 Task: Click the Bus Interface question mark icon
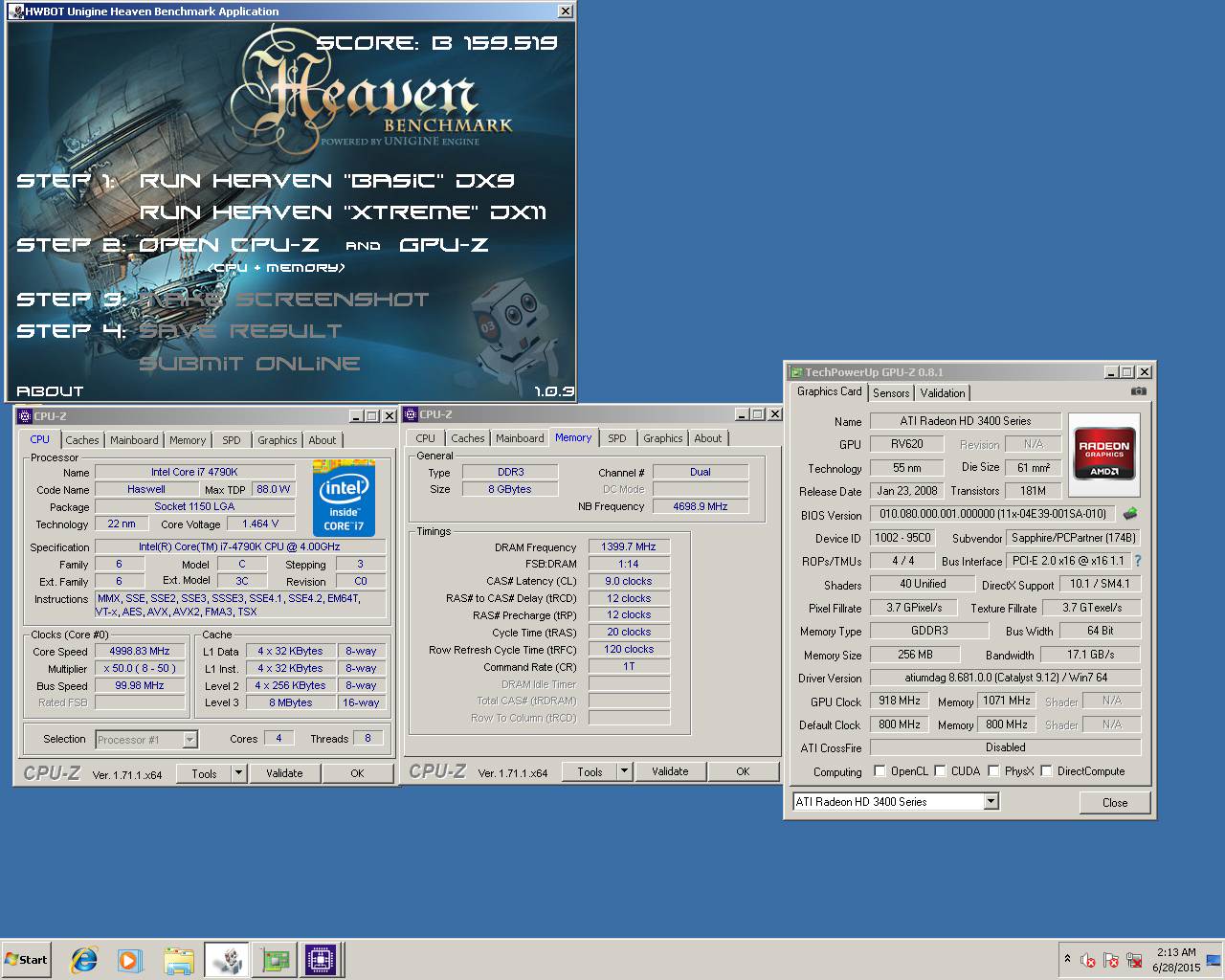(x=1138, y=561)
